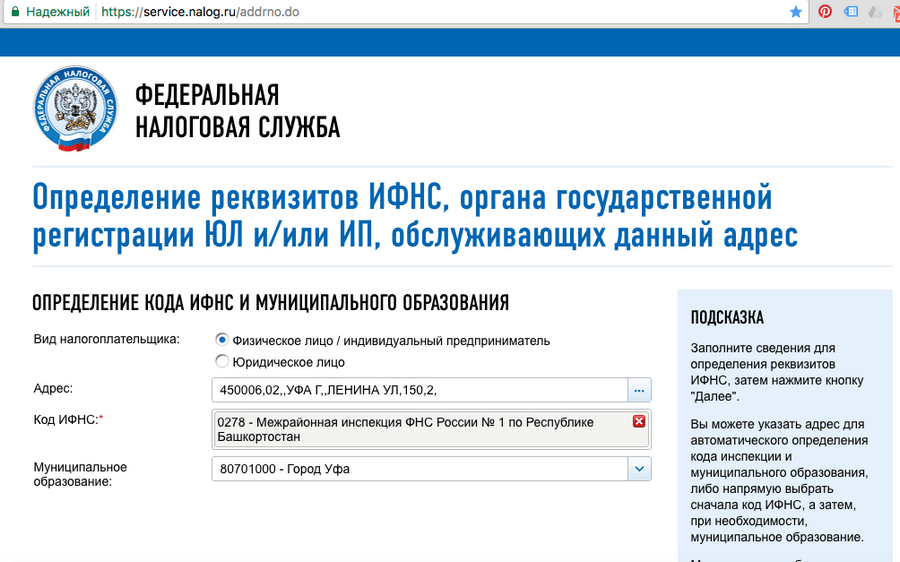The width and height of the screenshot is (900, 562).
Task: Select 'Физическое лицо / индивидуальный предприниматель' option
Action: point(222,340)
